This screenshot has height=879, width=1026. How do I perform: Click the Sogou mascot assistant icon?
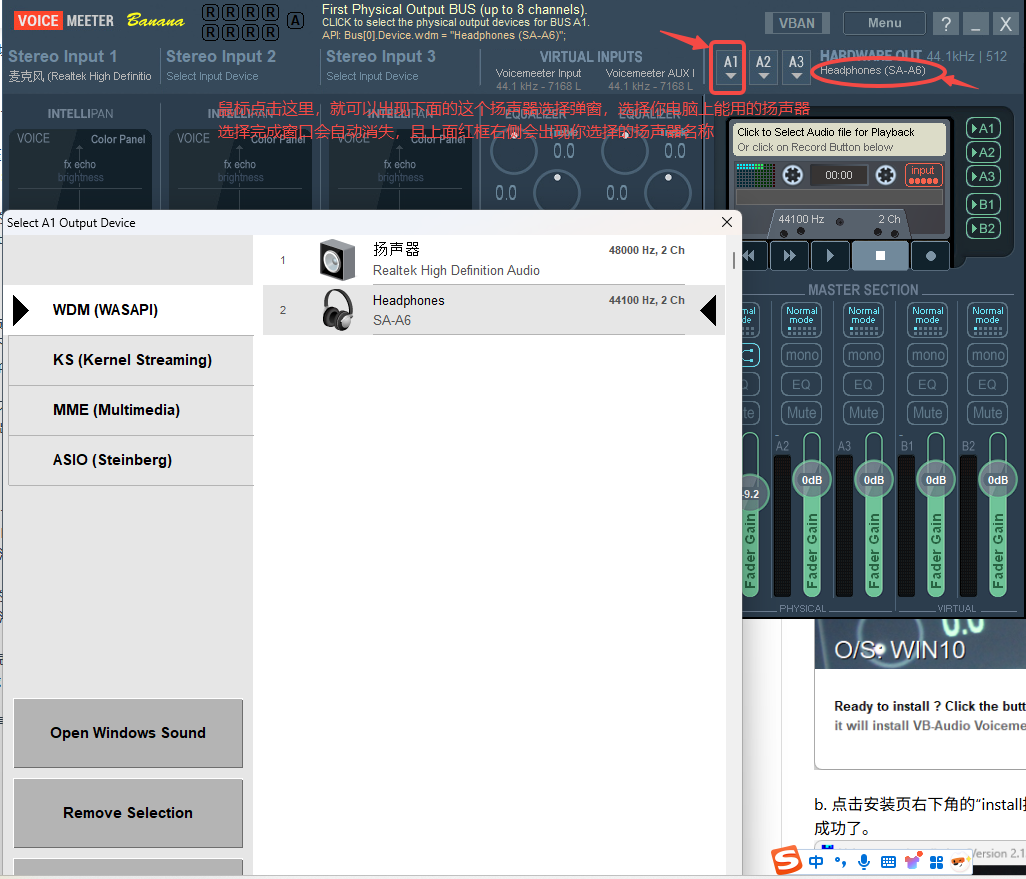coord(960,861)
